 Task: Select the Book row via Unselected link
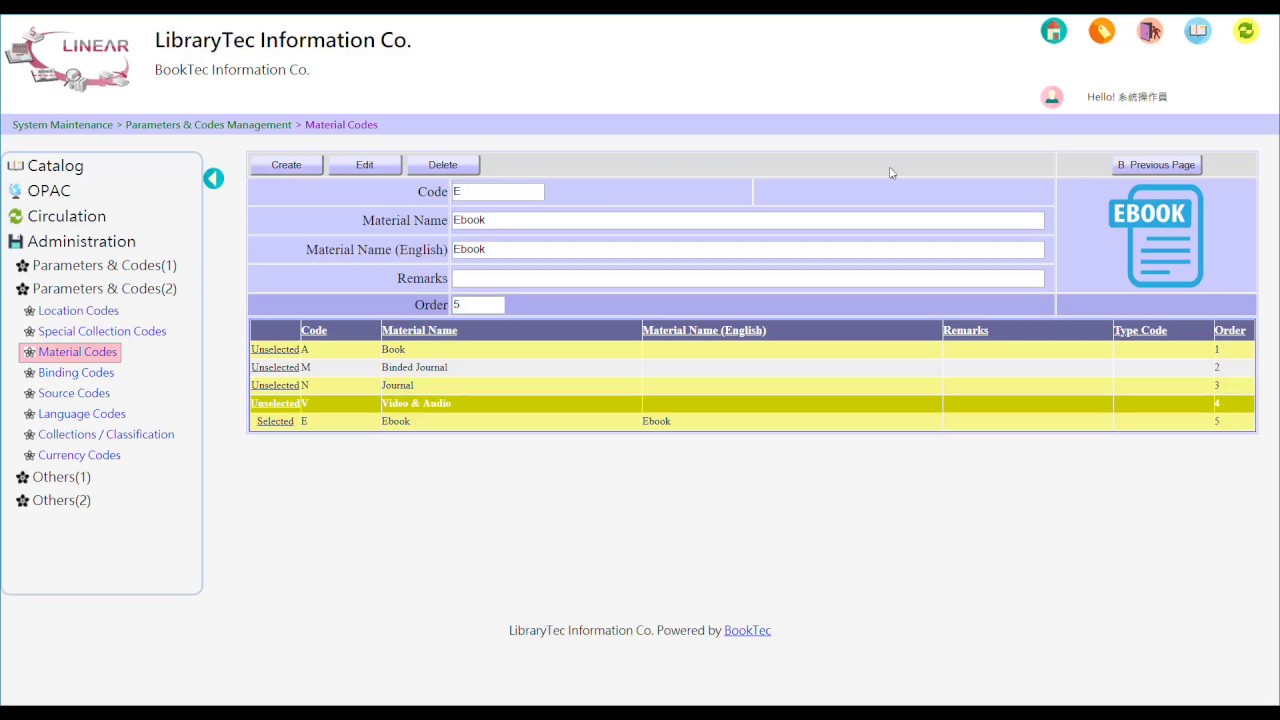point(275,350)
